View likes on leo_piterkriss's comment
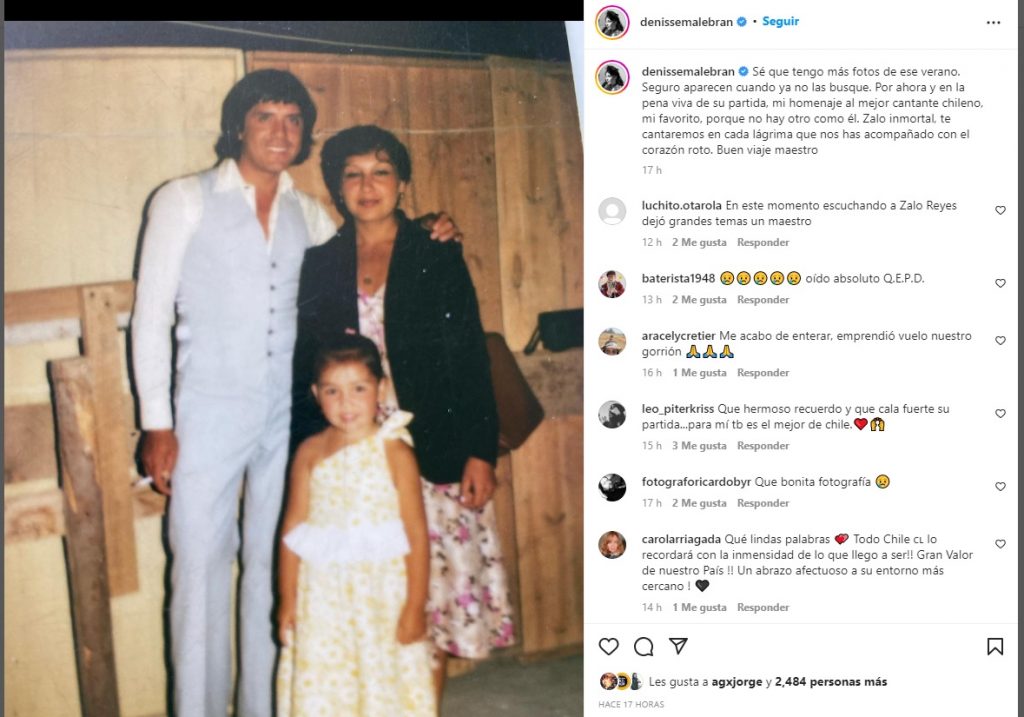The height and width of the screenshot is (717, 1024). point(699,445)
